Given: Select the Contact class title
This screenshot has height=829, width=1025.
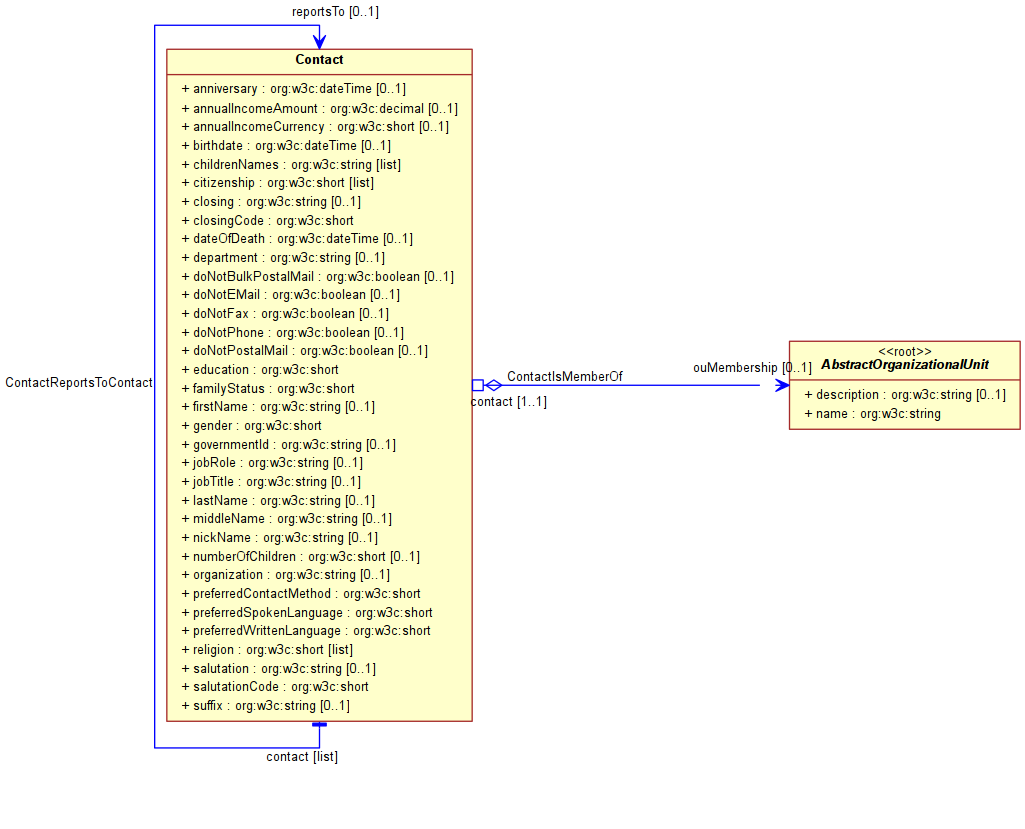Looking at the screenshot, I should [319, 59].
